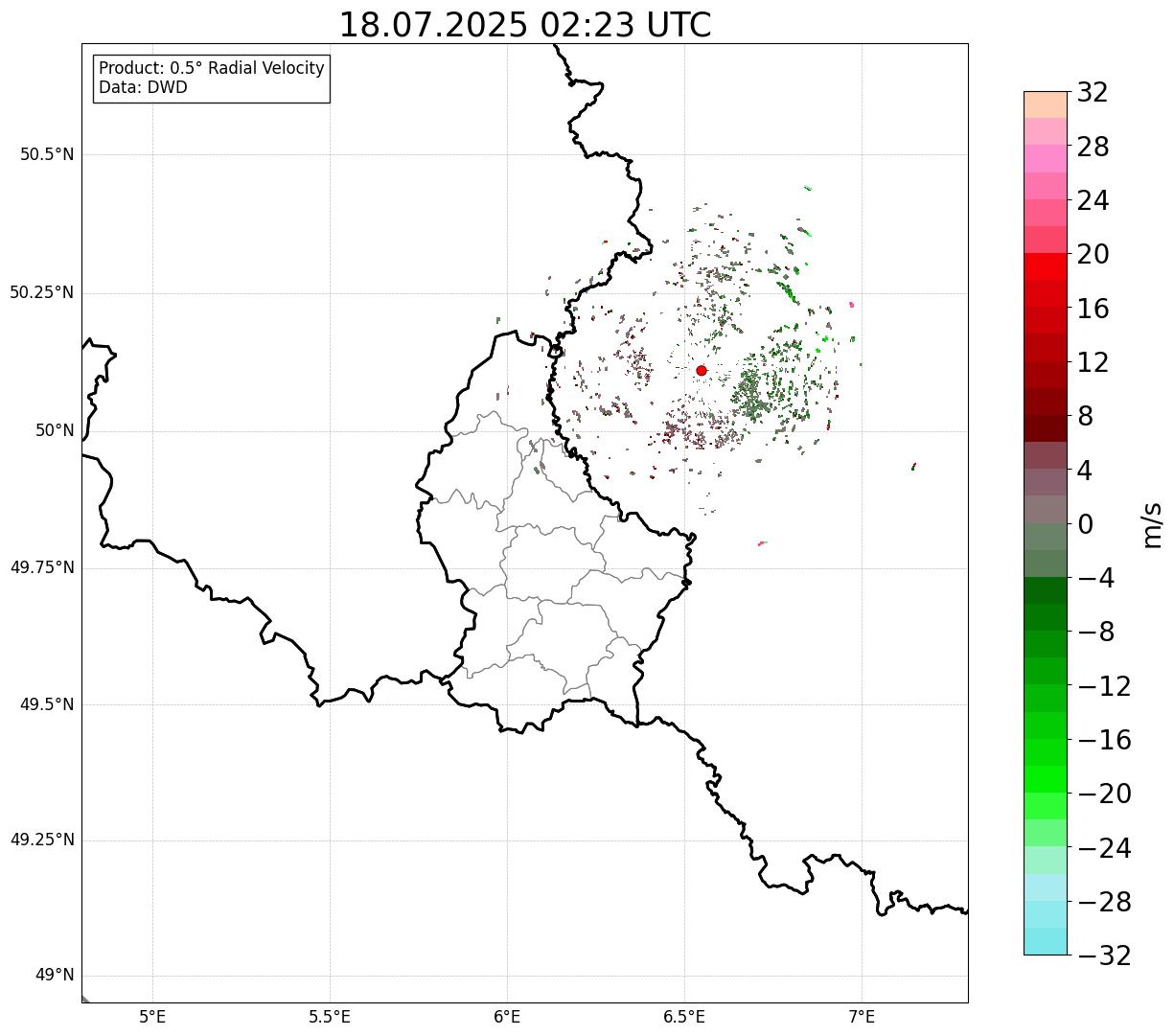Click the colorbar tick label −24
The height and width of the screenshot is (1036, 1174).
coord(1104,848)
